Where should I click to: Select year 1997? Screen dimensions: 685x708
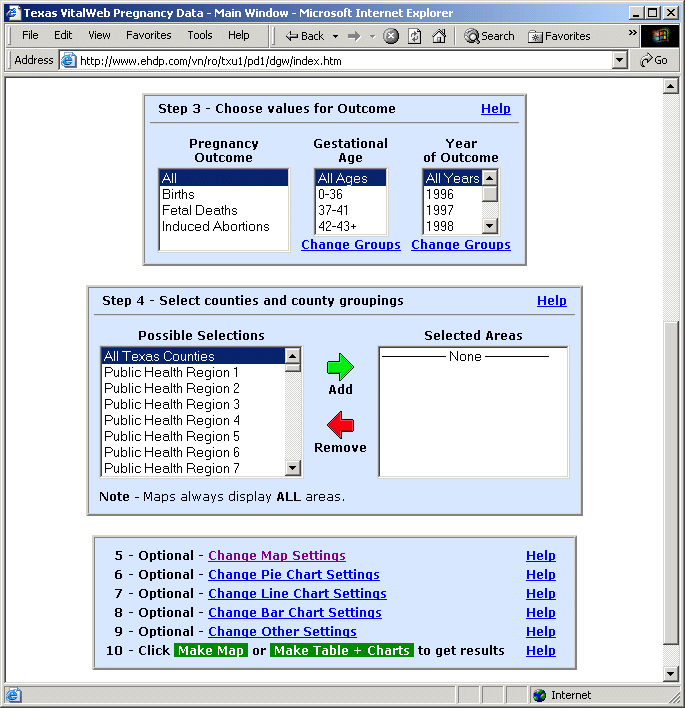coord(452,210)
